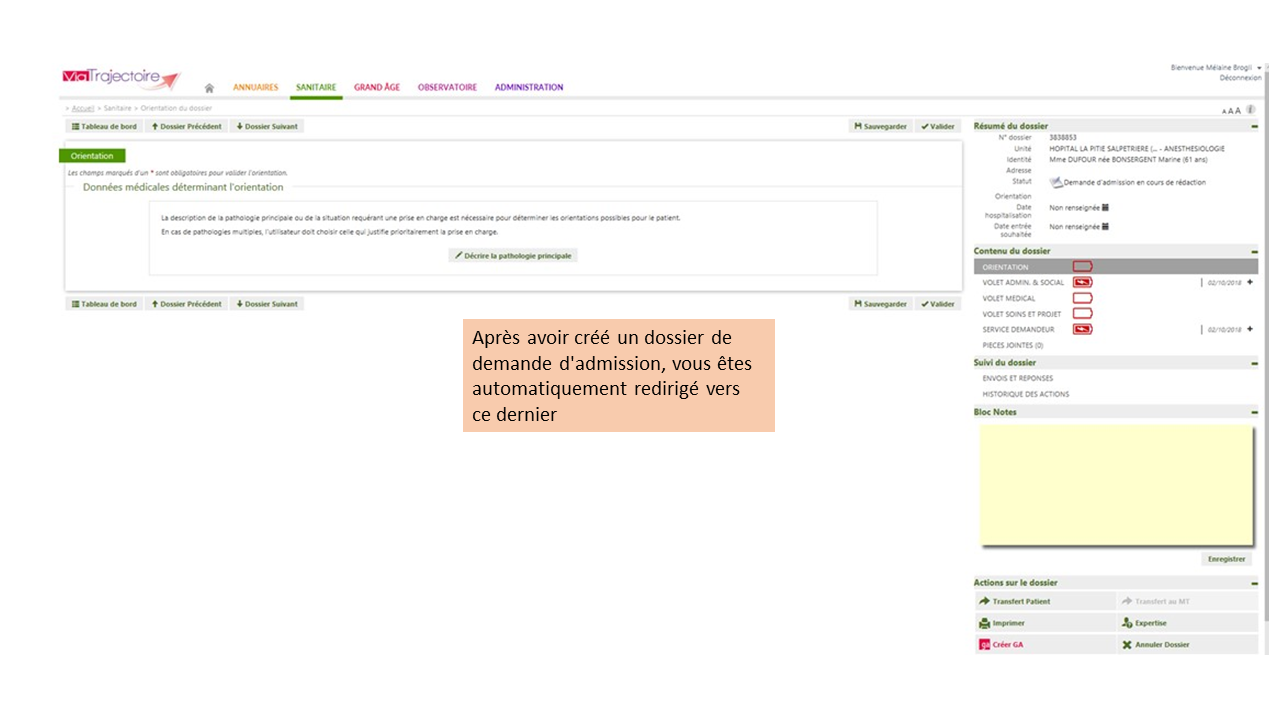The height and width of the screenshot is (720, 1280).
Task: Collapse the Contenu du dossier section
Action: pyautogui.click(x=1254, y=252)
